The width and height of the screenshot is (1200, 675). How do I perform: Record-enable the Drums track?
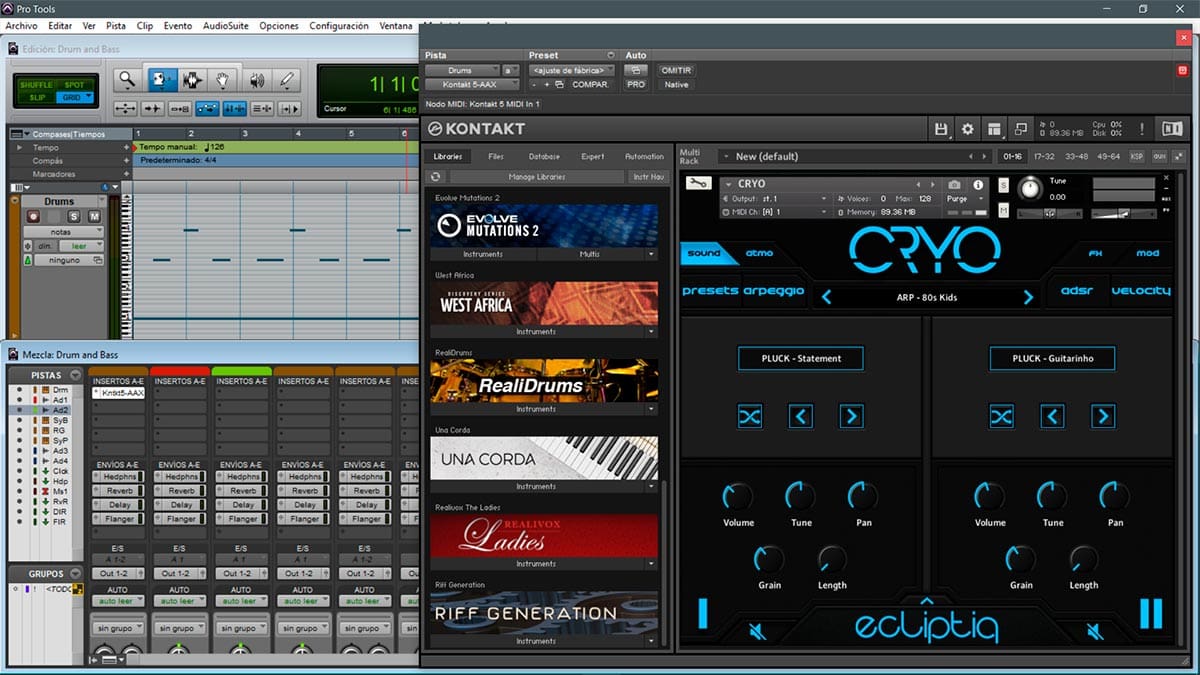(33, 217)
